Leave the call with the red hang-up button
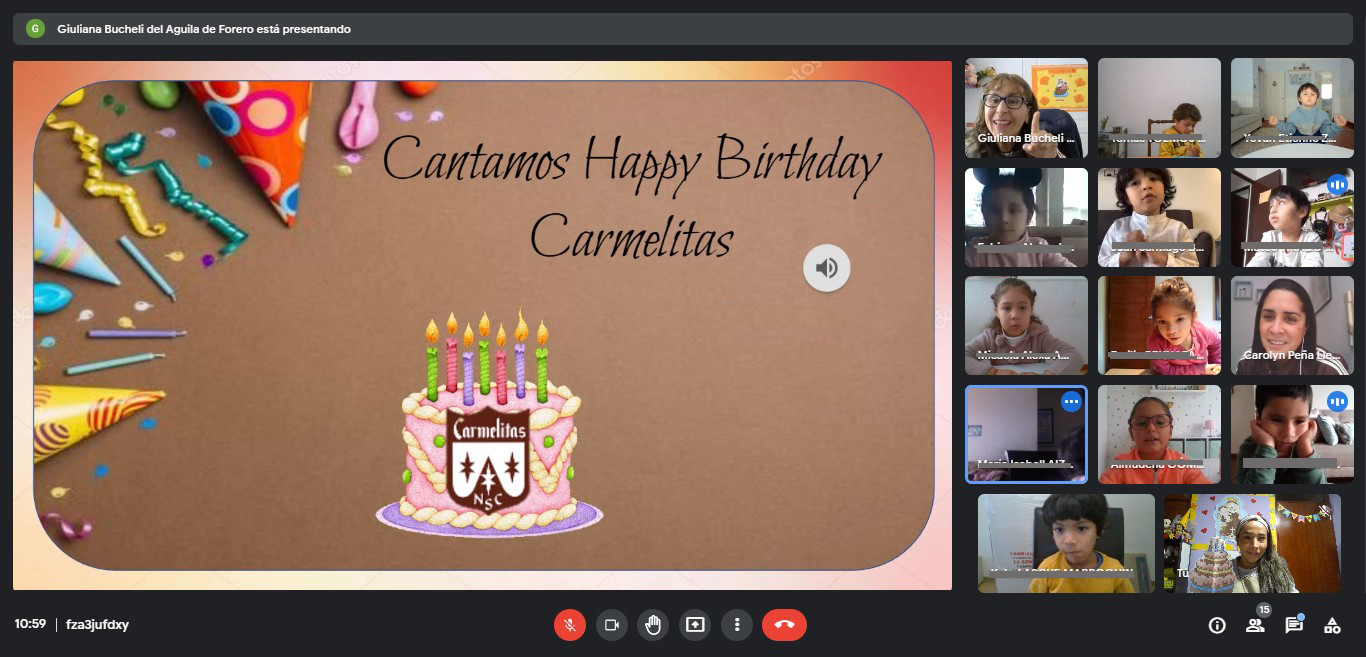The height and width of the screenshot is (657, 1366). pos(784,625)
